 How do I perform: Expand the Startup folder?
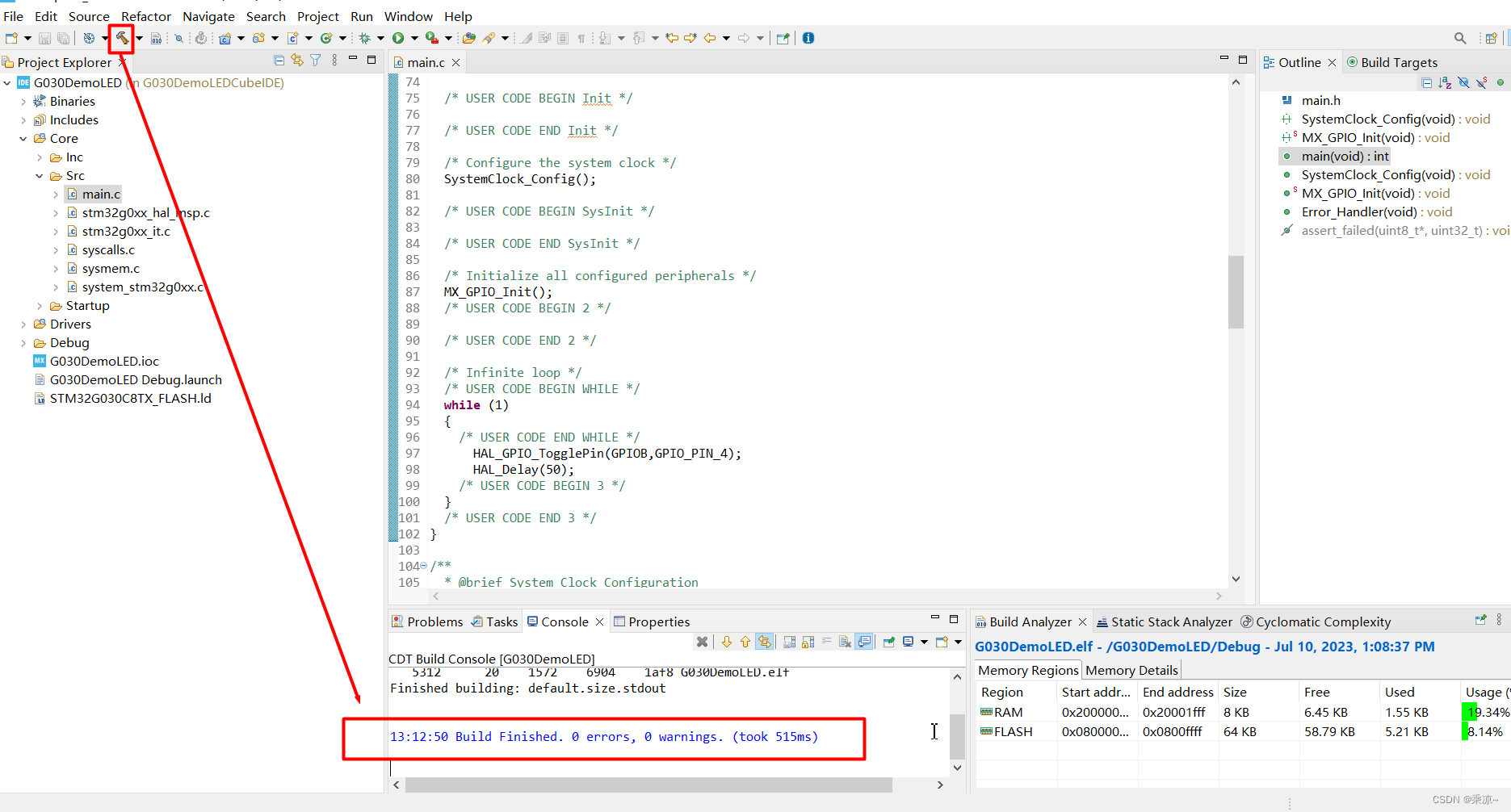click(x=40, y=305)
